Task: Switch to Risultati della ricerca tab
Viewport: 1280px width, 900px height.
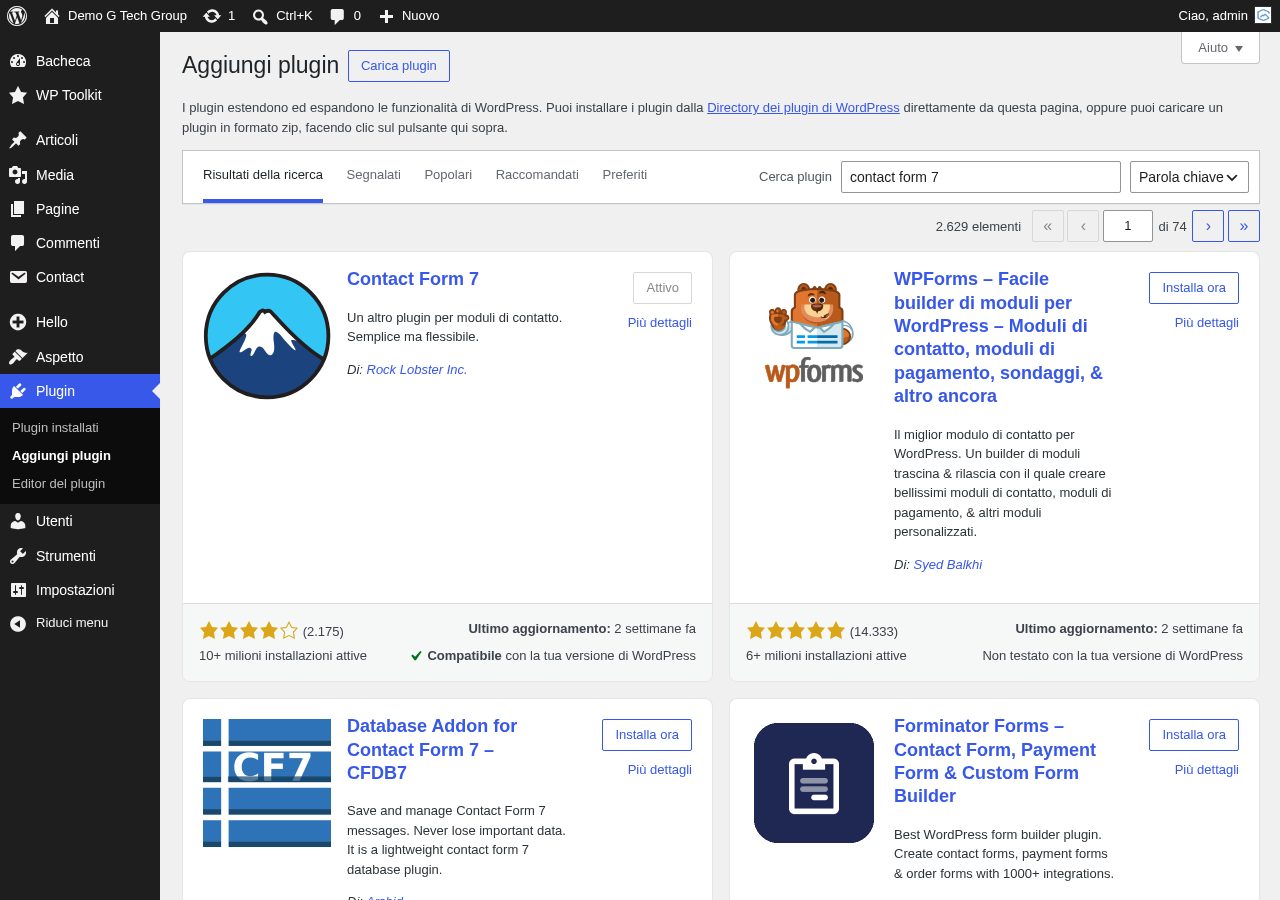Action: coord(263,175)
